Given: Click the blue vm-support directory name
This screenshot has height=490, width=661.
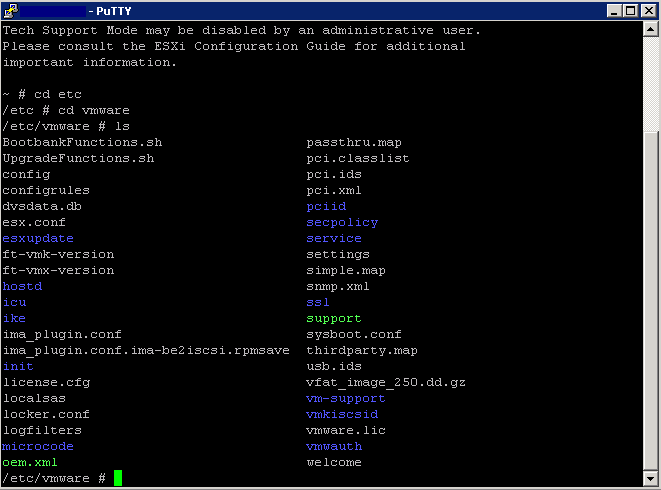Looking at the screenshot, I should tap(346, 399).
